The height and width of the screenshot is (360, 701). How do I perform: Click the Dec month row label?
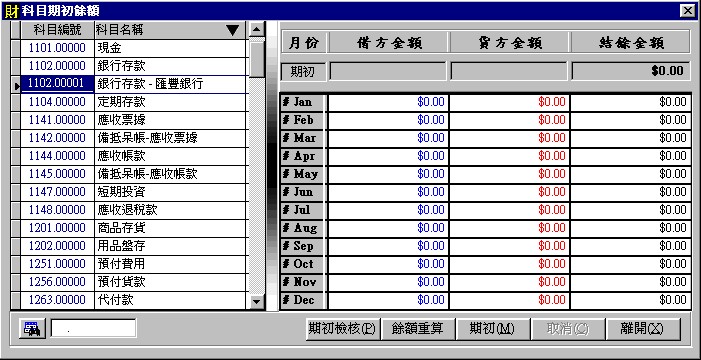pos(303,300)
